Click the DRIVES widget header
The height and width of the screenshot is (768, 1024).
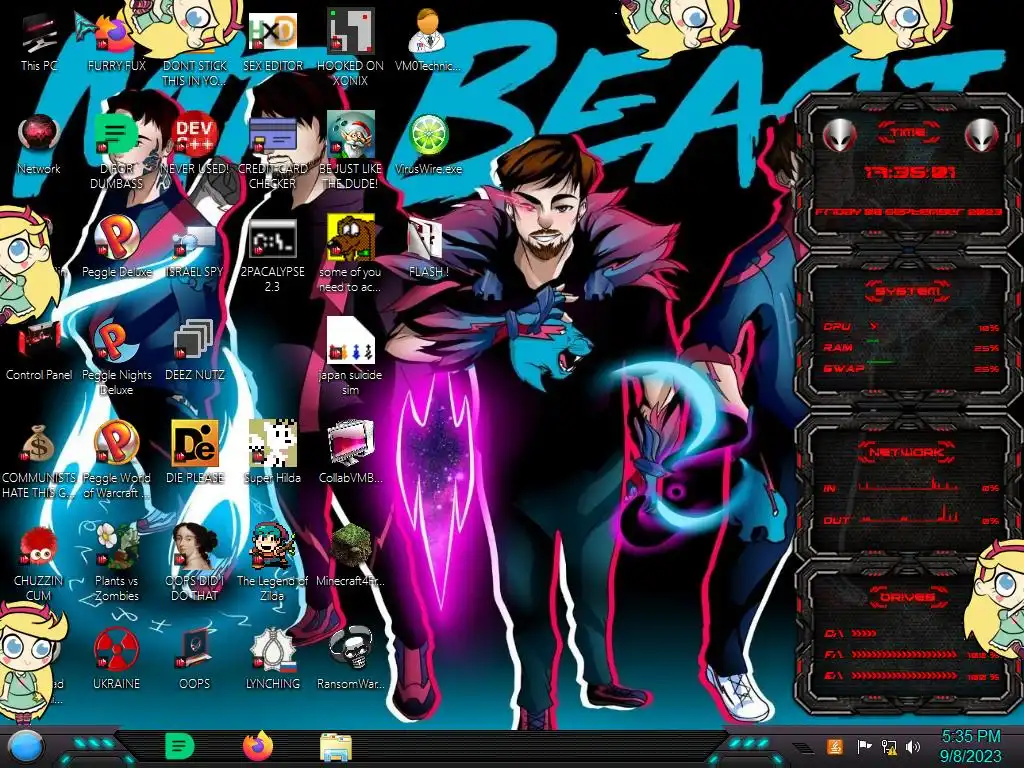907,597
